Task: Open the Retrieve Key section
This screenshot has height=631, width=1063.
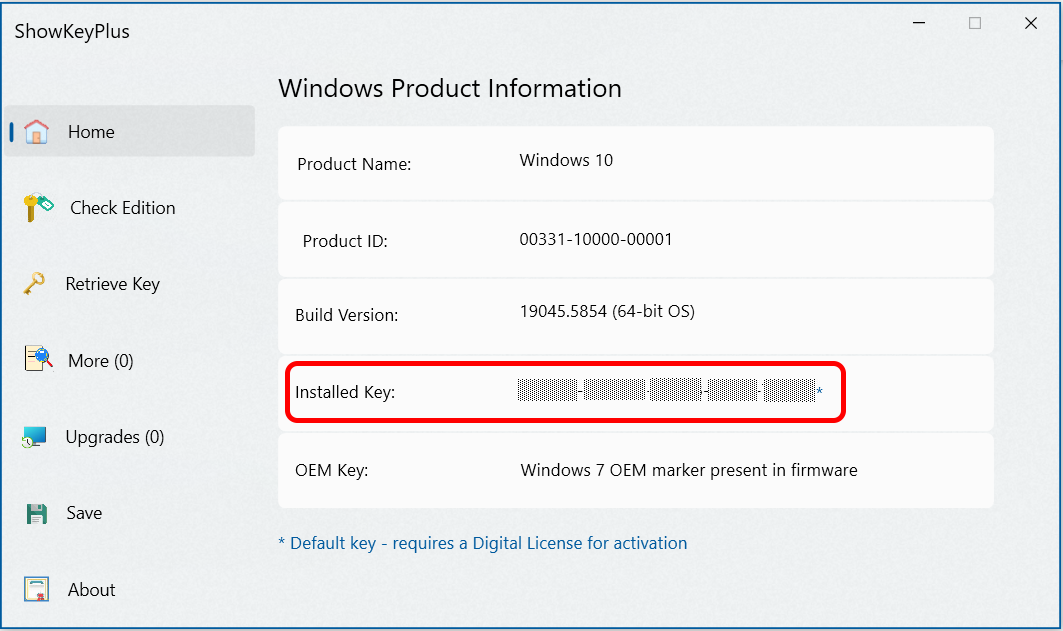Action: (x=113, y=284)
